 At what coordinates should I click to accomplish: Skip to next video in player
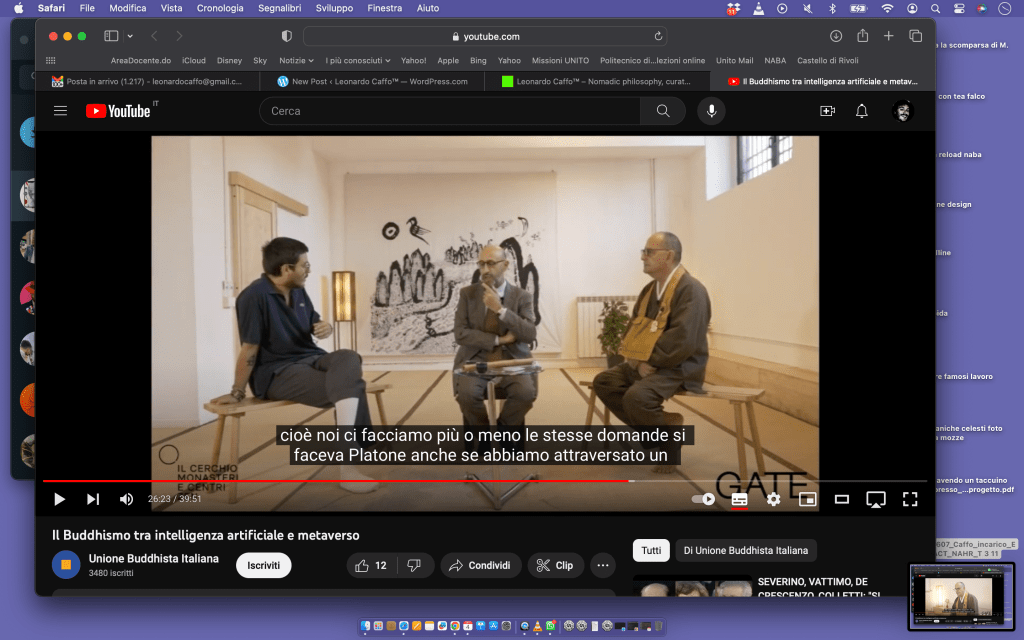tap(93, 499)
